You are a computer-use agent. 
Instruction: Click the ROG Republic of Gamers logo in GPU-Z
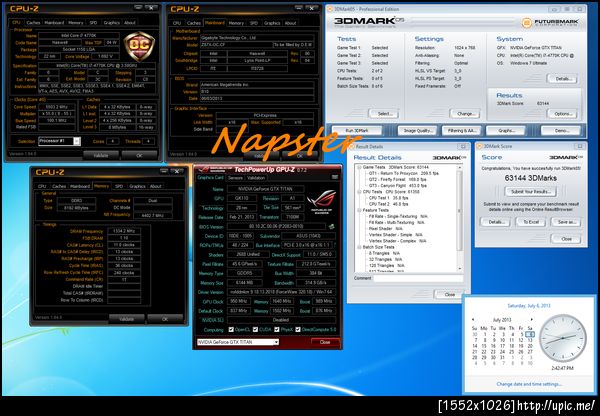[x=321, y=202]
